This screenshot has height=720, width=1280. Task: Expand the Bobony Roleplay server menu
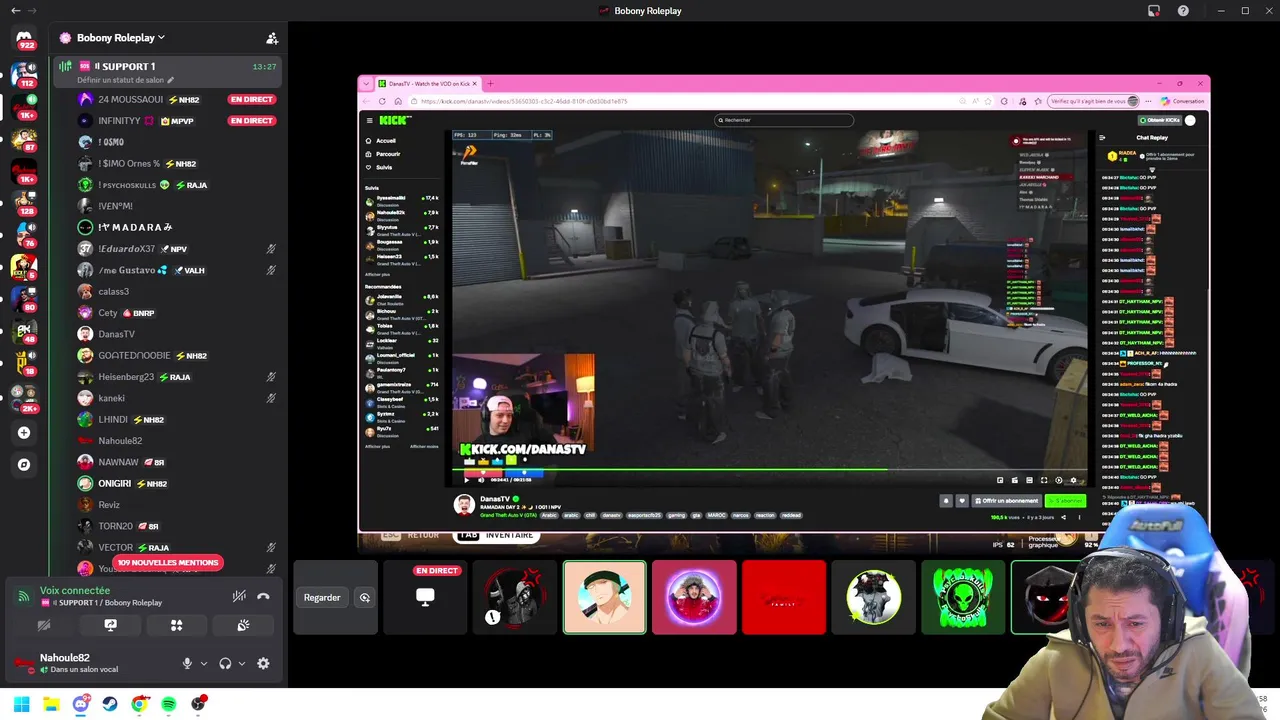pos(120,38)
